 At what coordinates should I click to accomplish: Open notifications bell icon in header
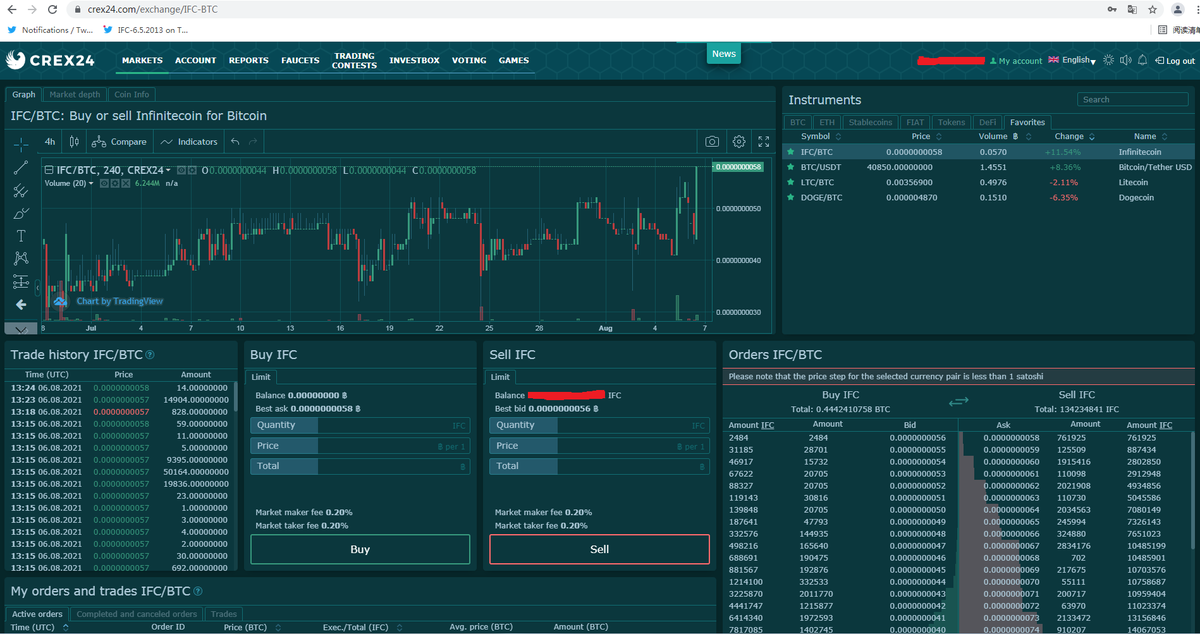click(x=1142, y=60)
